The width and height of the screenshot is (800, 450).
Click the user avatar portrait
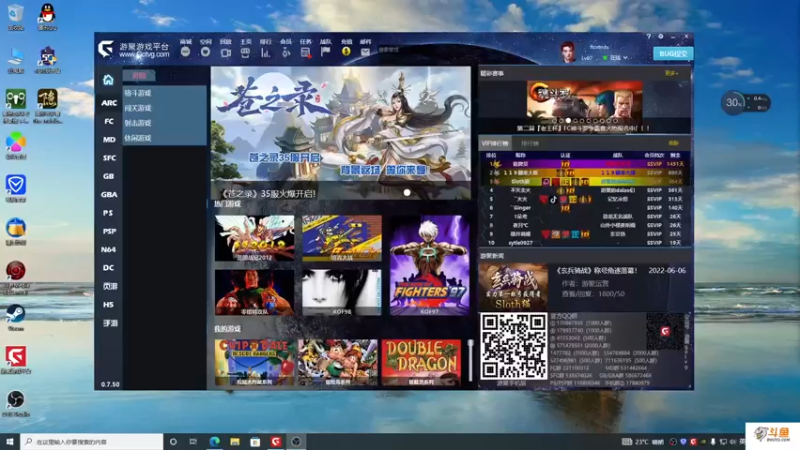(x=568, y=53)
